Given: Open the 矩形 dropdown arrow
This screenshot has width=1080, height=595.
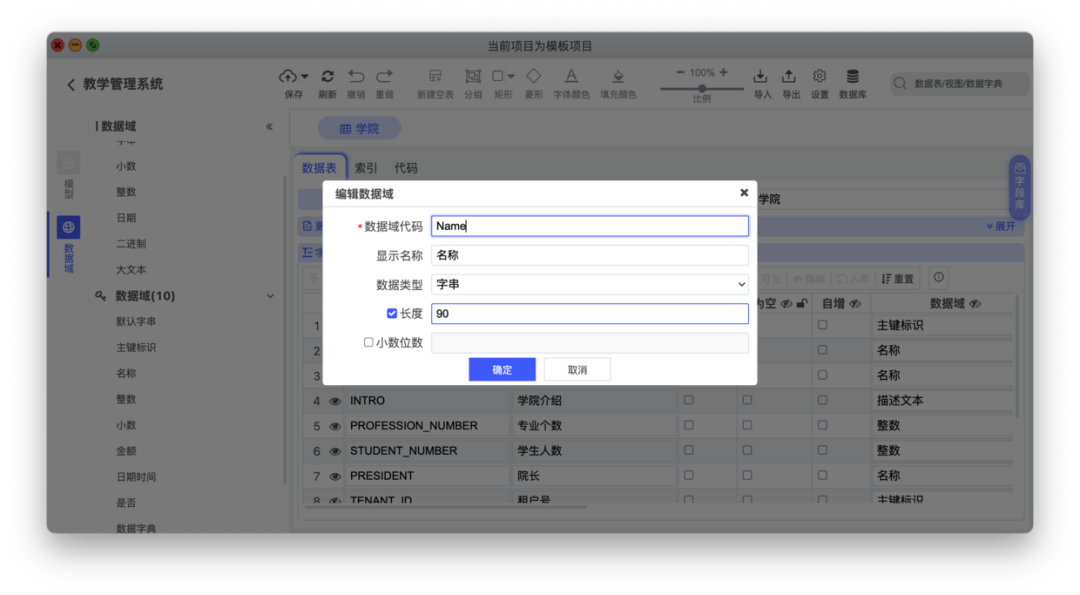Looking at the screenshot, I should 511,76.
